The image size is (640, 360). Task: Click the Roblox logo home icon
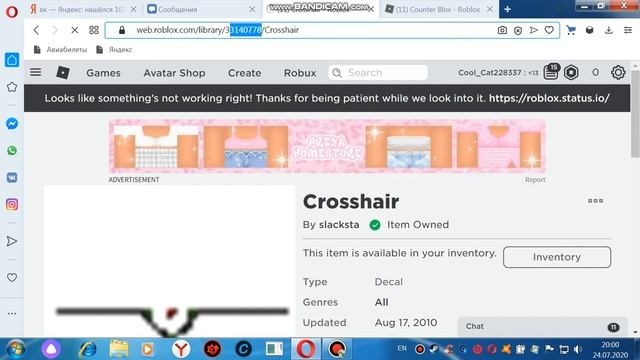point(62,73)
